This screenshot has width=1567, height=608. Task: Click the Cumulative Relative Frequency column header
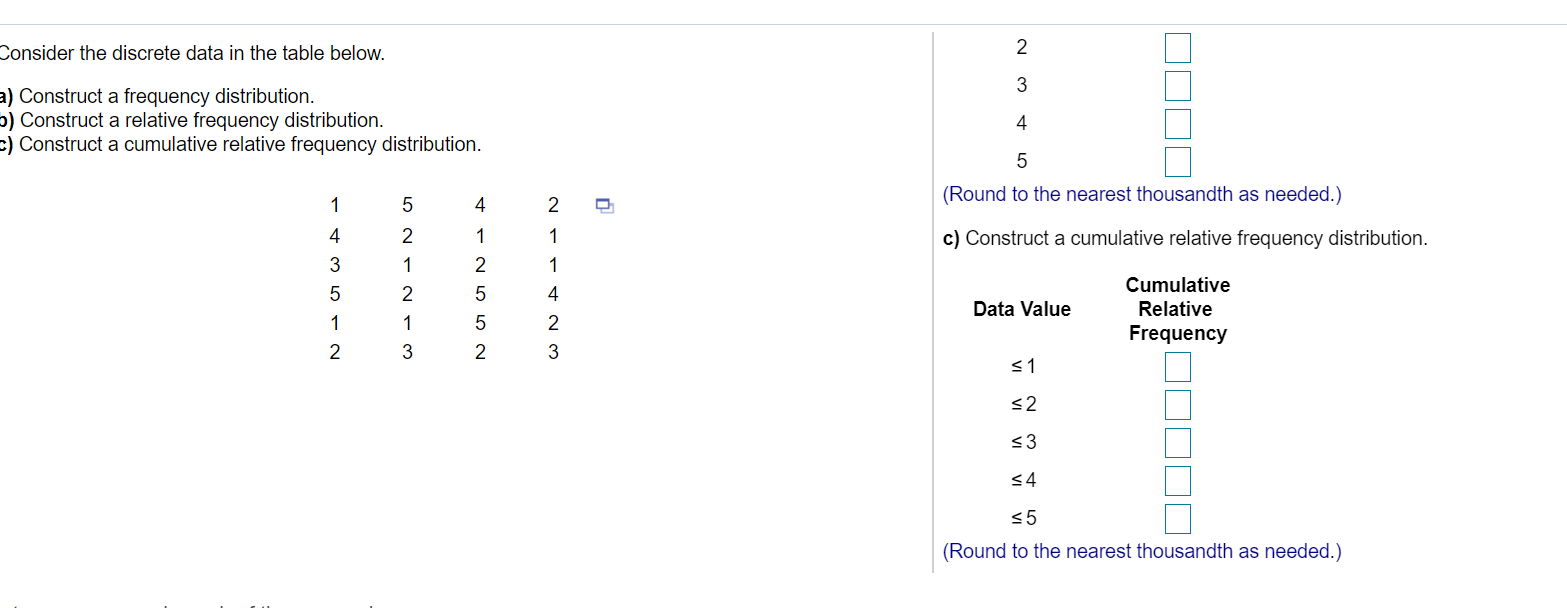tap(1177, 309)
